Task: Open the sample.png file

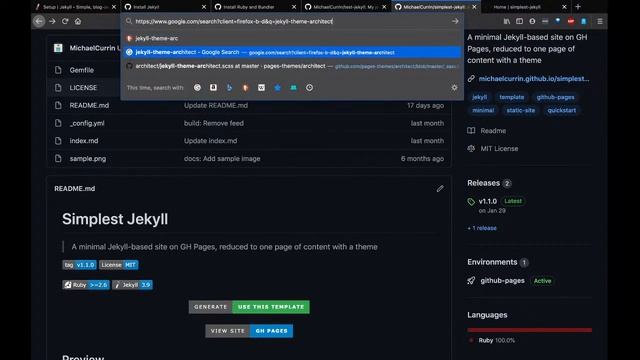Action: pos(88,158)
